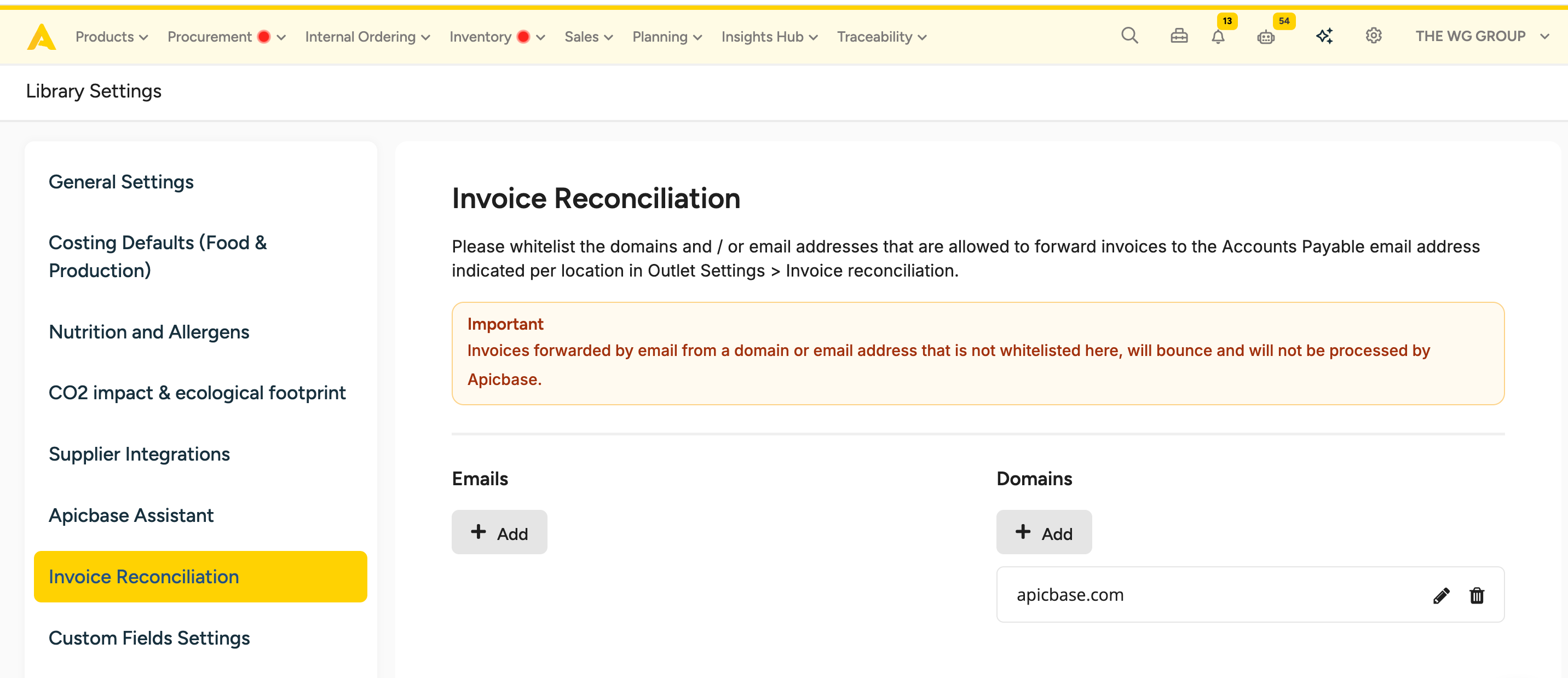The width and height of the screenshot is (1568, 678).
Task: Open the search magnifier icon
Action: [1129, 36]
